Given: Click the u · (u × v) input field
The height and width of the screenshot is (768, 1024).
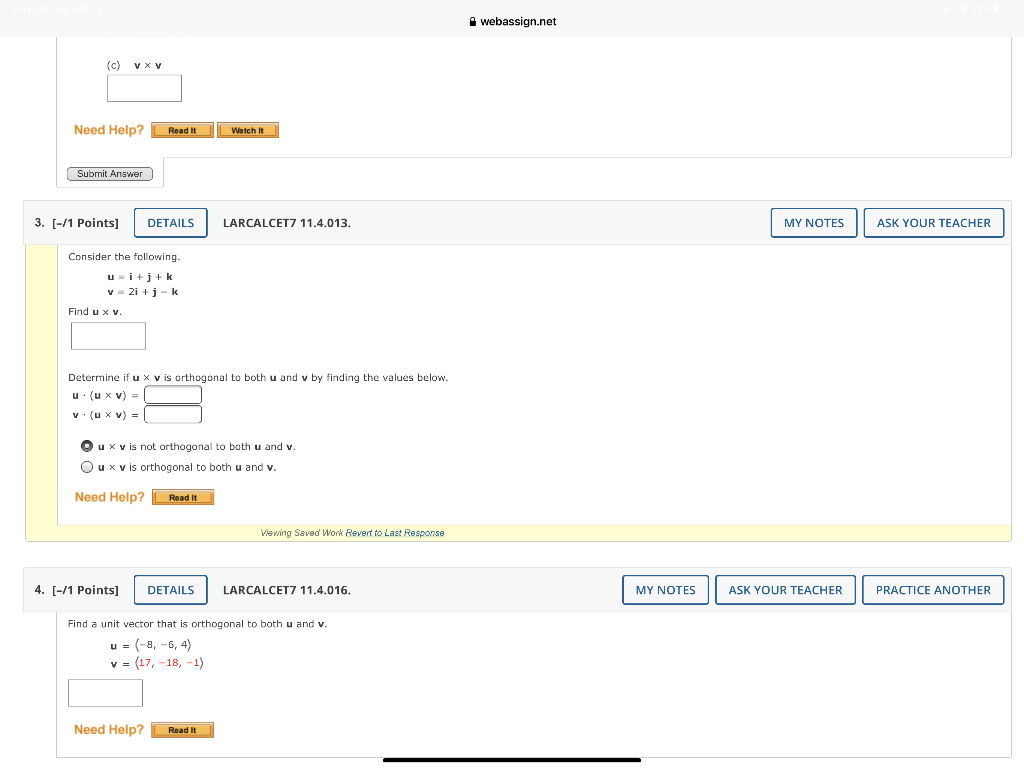Looking at the screenshot, I should coord(172,394).
